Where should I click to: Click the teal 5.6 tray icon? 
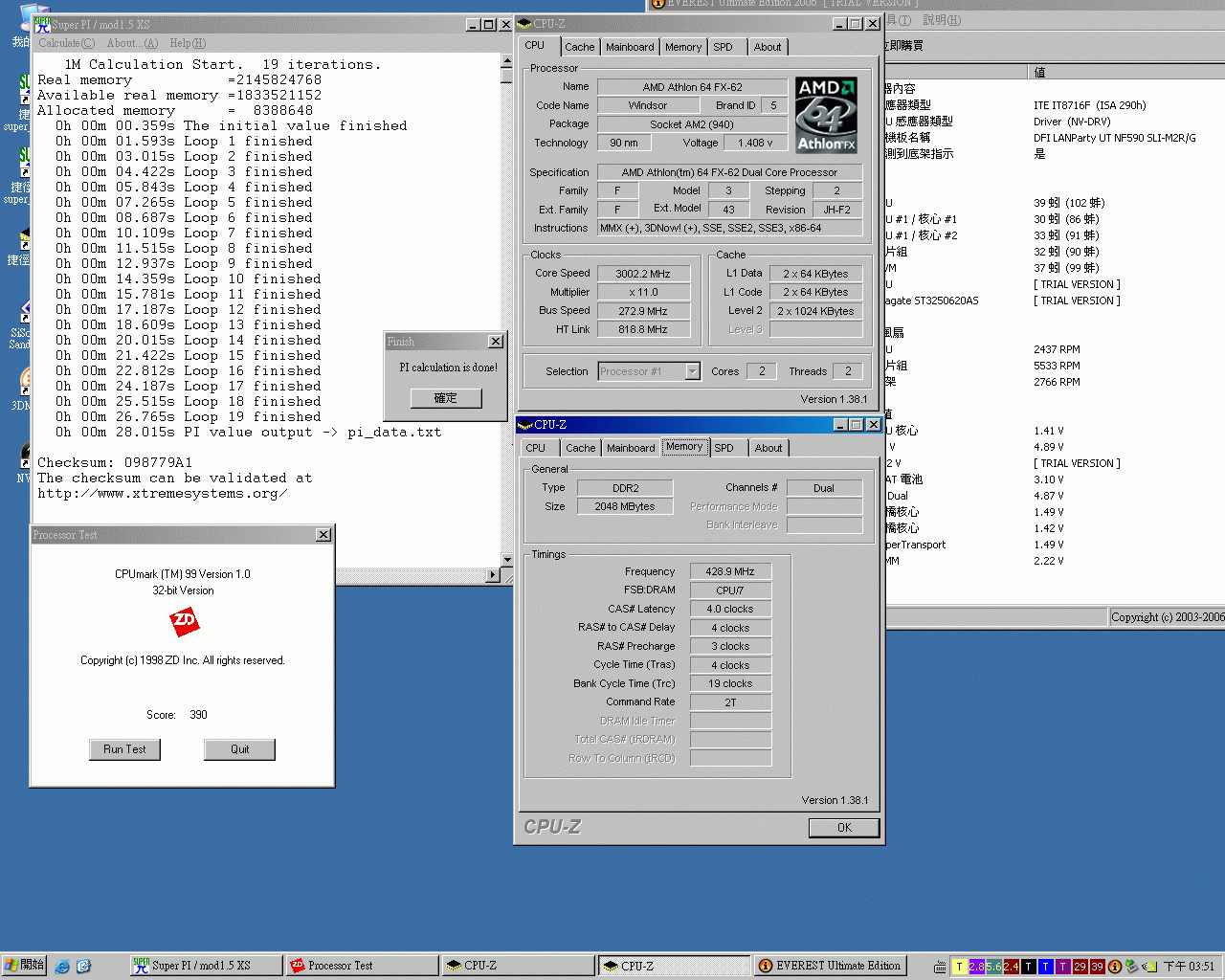[994, 967]
